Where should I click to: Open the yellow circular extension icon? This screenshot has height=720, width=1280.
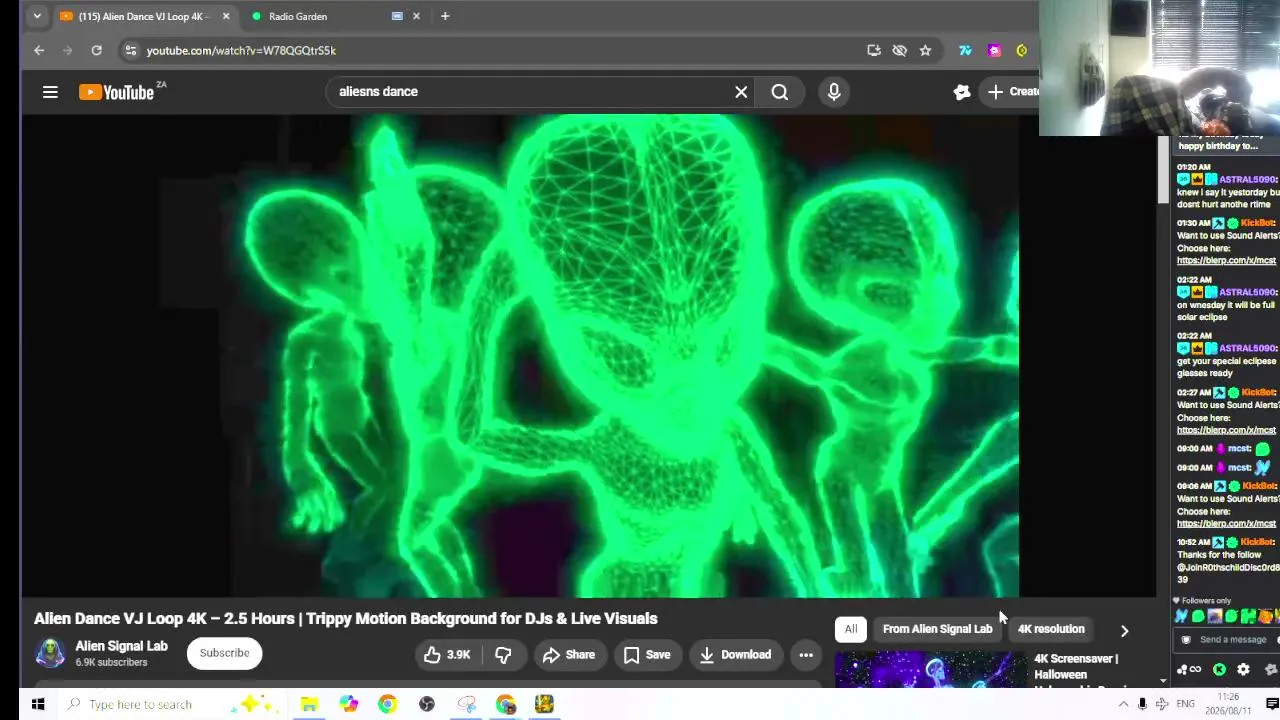pyautogui.click(x=1021, y=50)
